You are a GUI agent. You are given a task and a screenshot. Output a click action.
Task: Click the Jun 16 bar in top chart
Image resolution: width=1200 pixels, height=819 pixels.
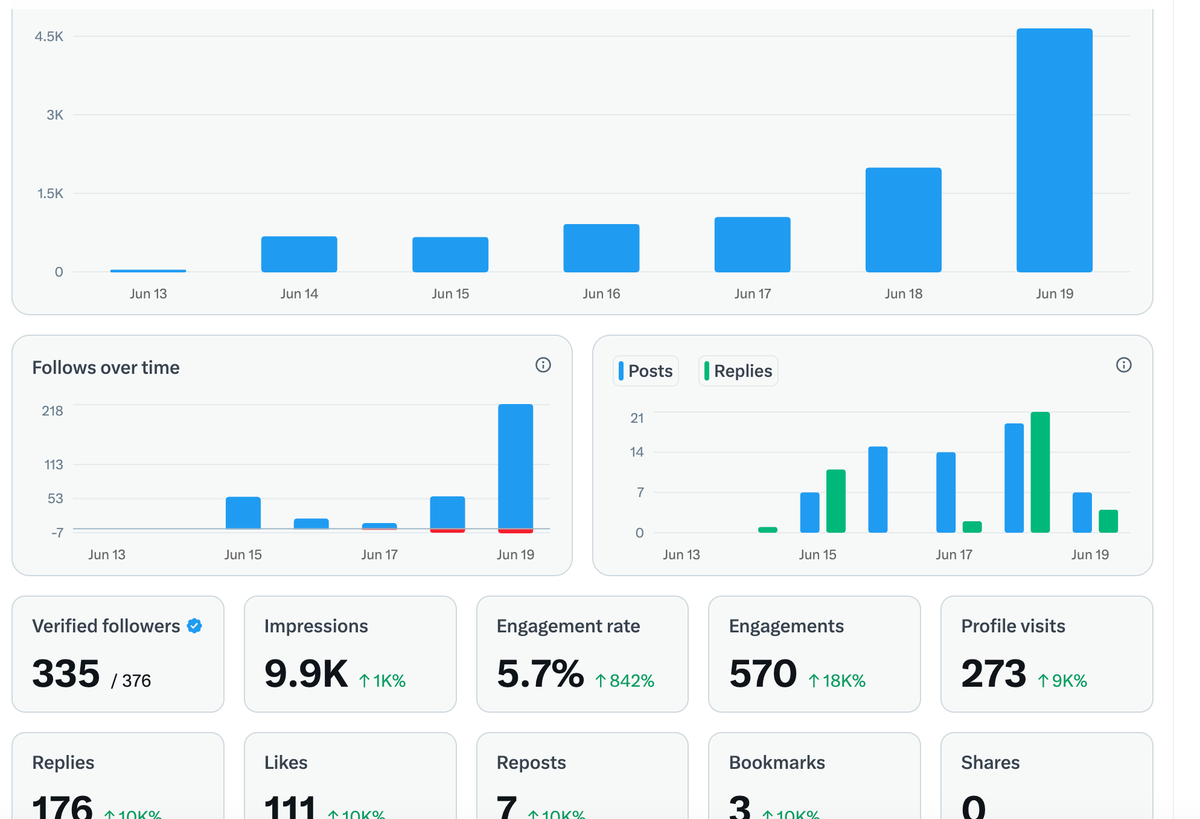click(x=601, y=248)
